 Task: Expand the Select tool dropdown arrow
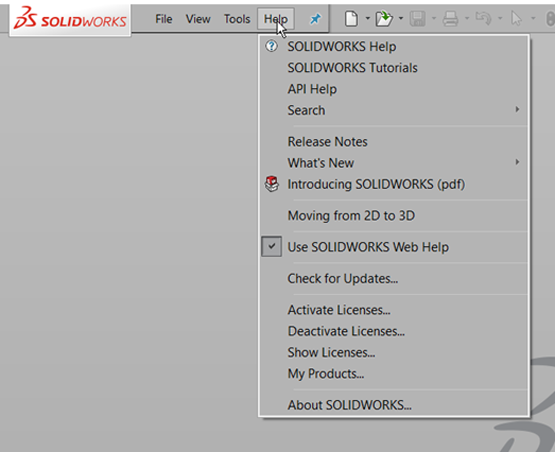coord(533,18)
